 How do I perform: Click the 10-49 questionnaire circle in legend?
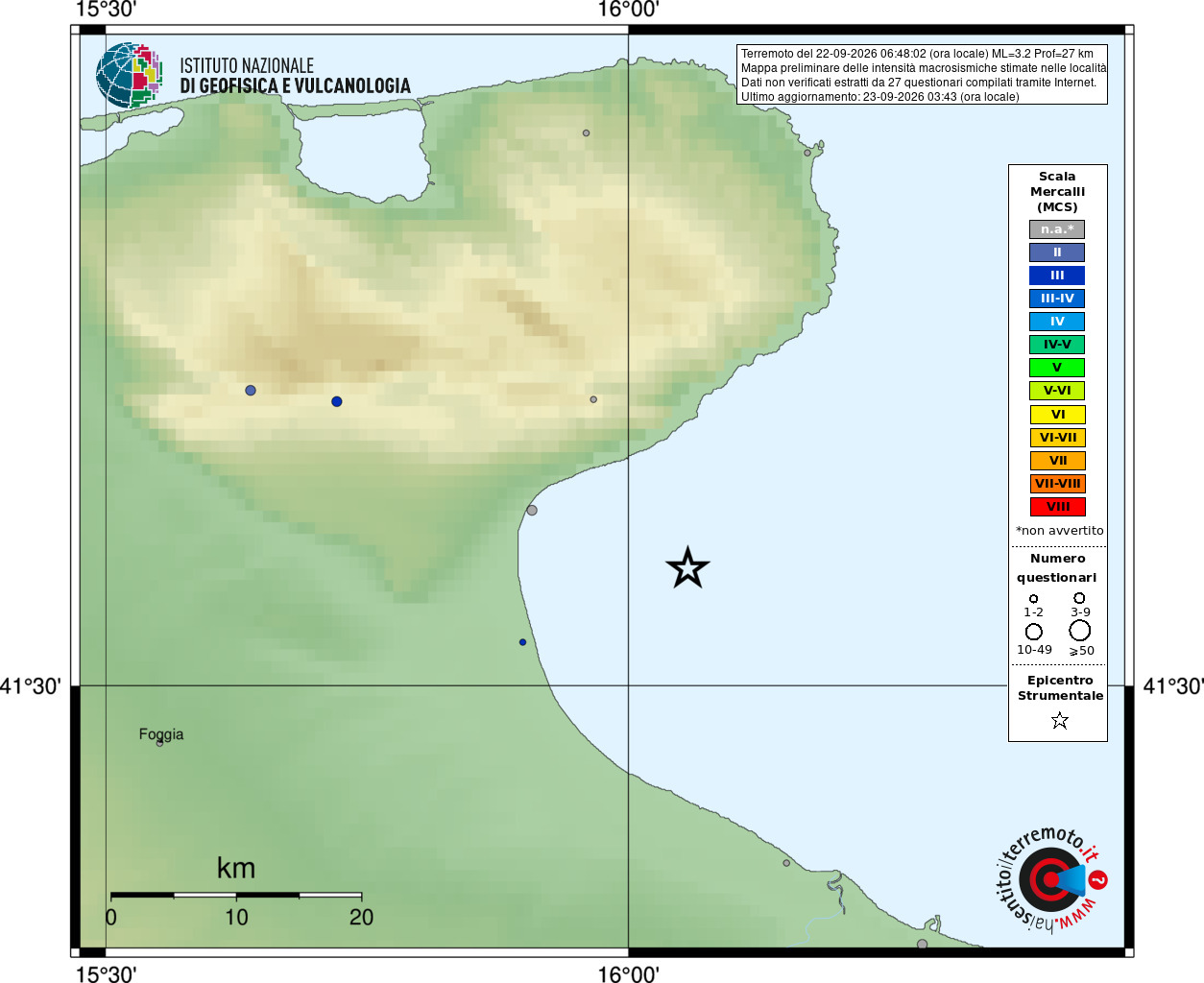[x=1034, y=632]
